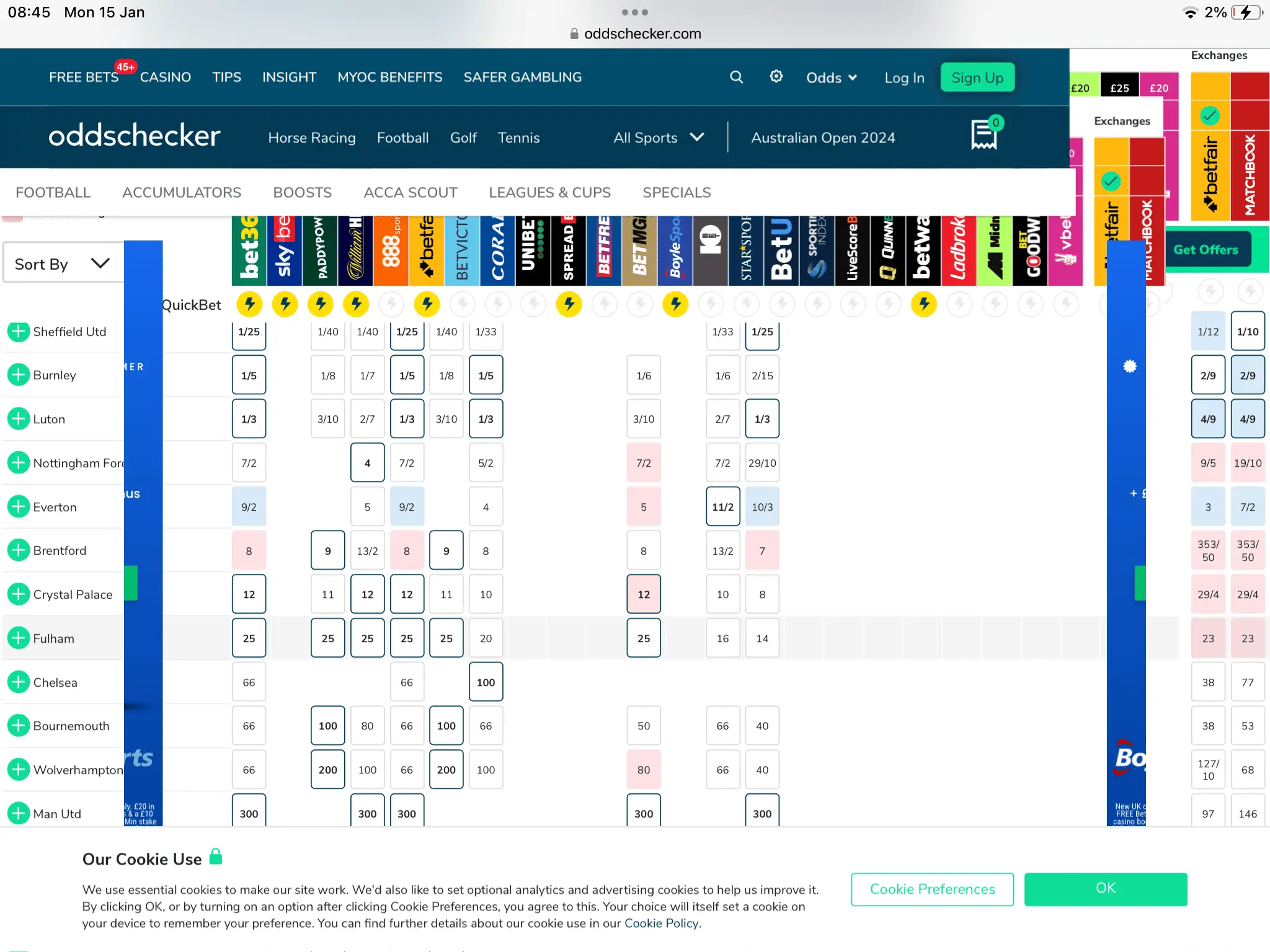Image resolution: width=1270 pixels, height=952 pixels.
Task: Expand the All Sports menu
Action: pos(658,138)
